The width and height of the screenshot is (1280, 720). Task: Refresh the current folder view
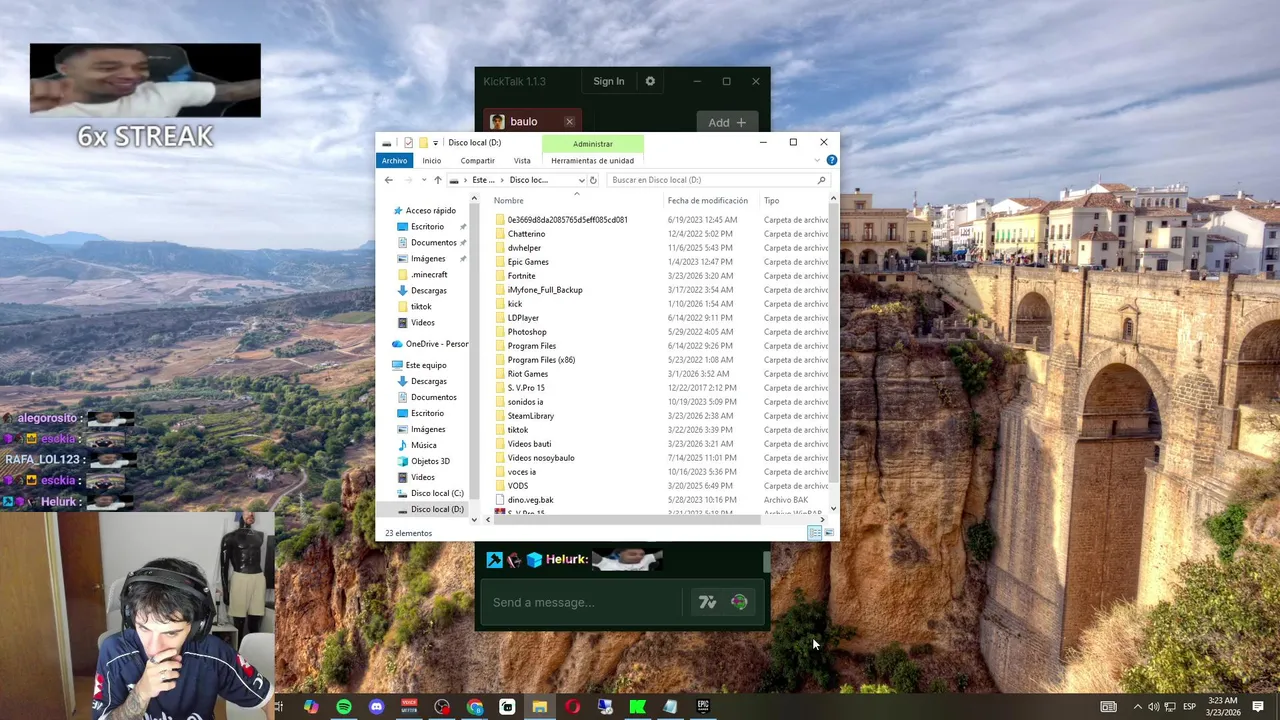tap(593, 180)
